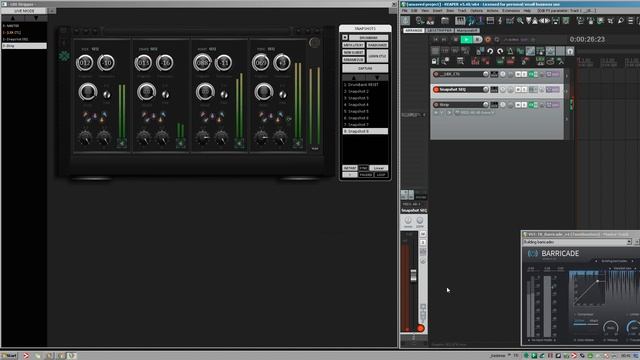640x360 pixels.
Task: Click the timecode display 0:00:26:23
Action: 587,40
